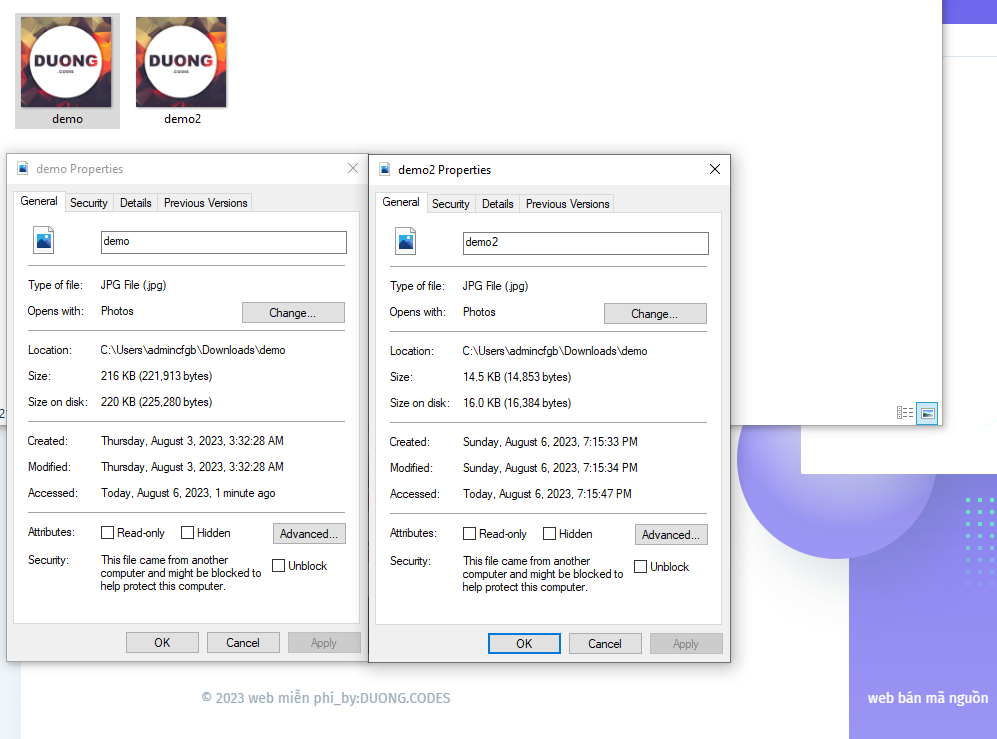This screenshot has width=997, height=739.
Task: Click Change button in demo2 Properties
Action: [x=655, y=314]
